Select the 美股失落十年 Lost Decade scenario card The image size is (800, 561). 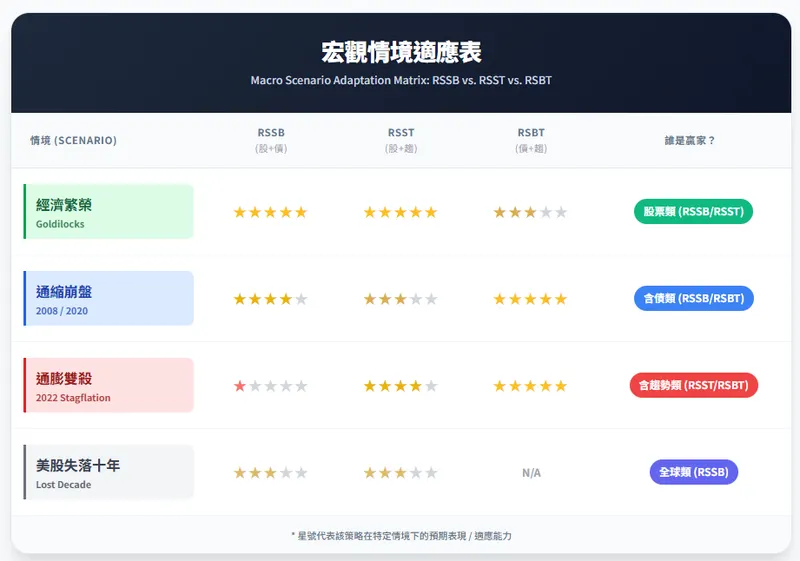[x=109, y=472]
